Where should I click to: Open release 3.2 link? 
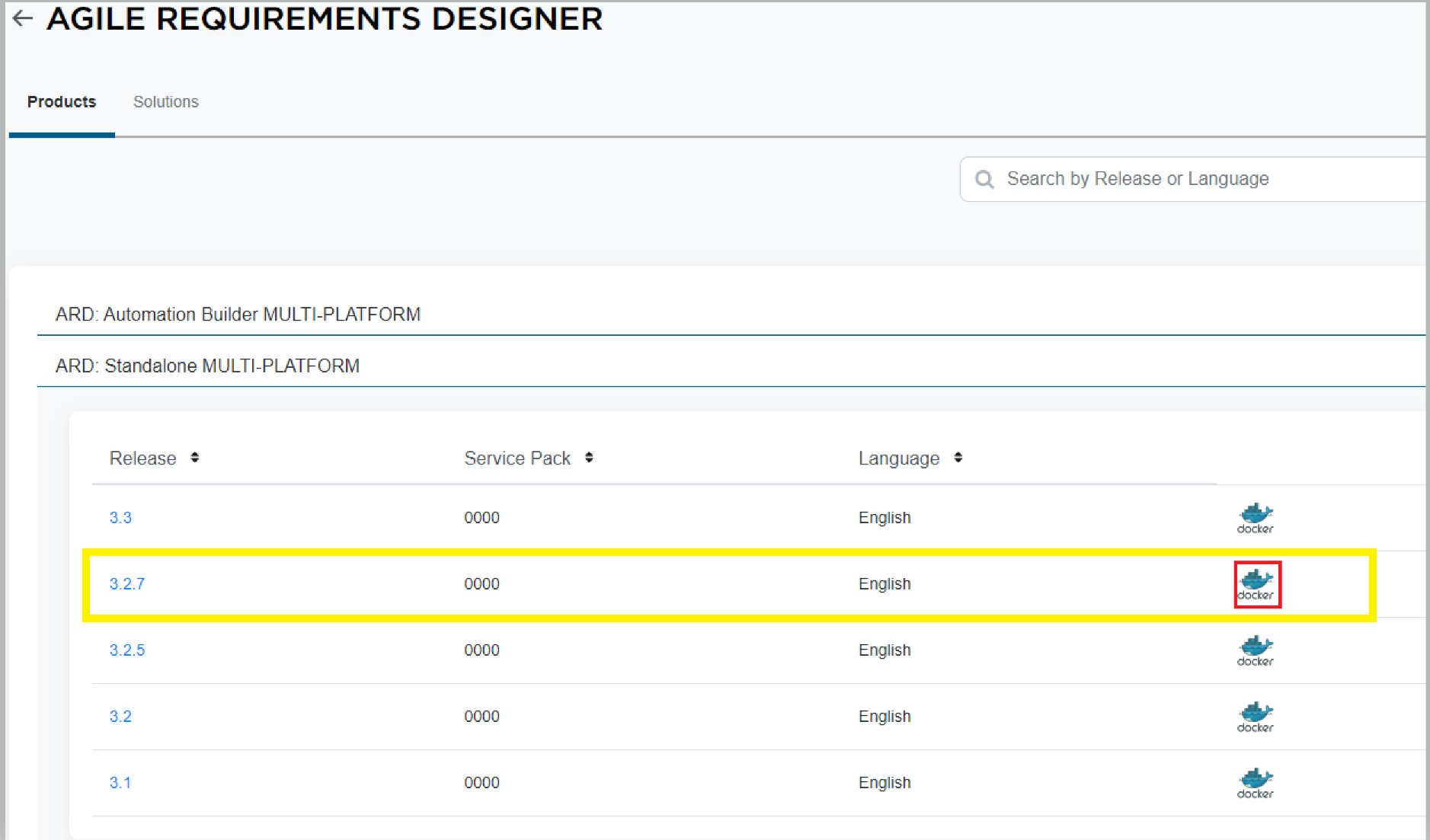pos(120,717)
